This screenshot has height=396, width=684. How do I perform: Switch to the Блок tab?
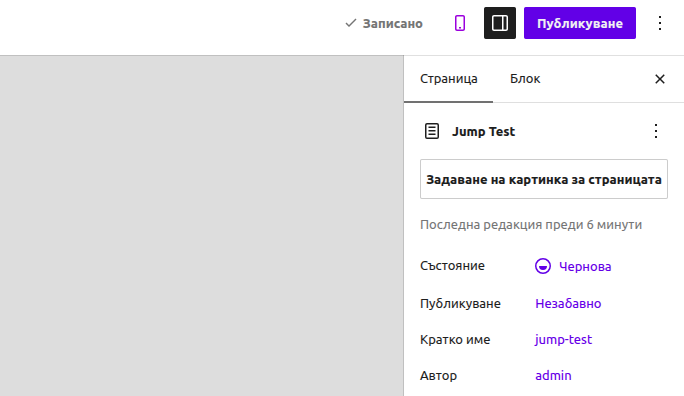click(x=525, y=79)
